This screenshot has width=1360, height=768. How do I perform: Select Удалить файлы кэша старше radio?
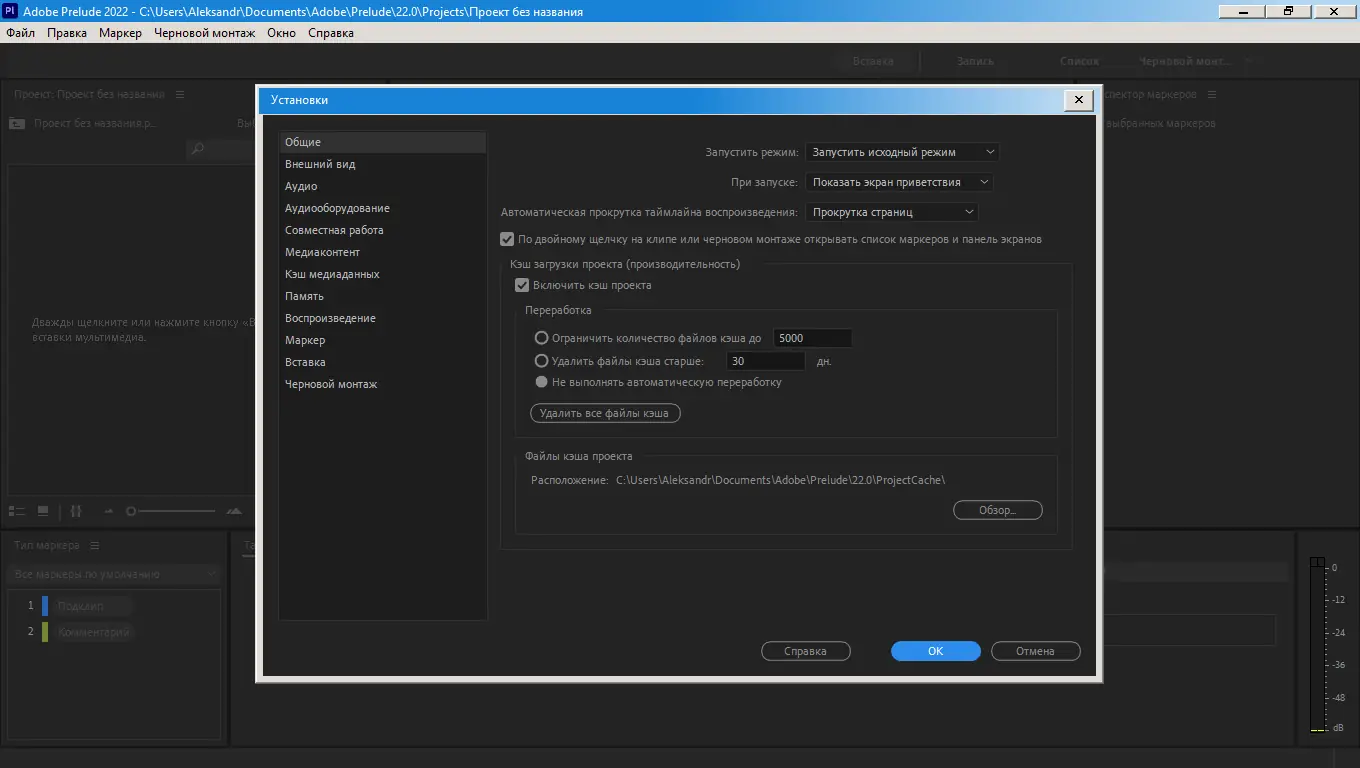pos(542,361)
